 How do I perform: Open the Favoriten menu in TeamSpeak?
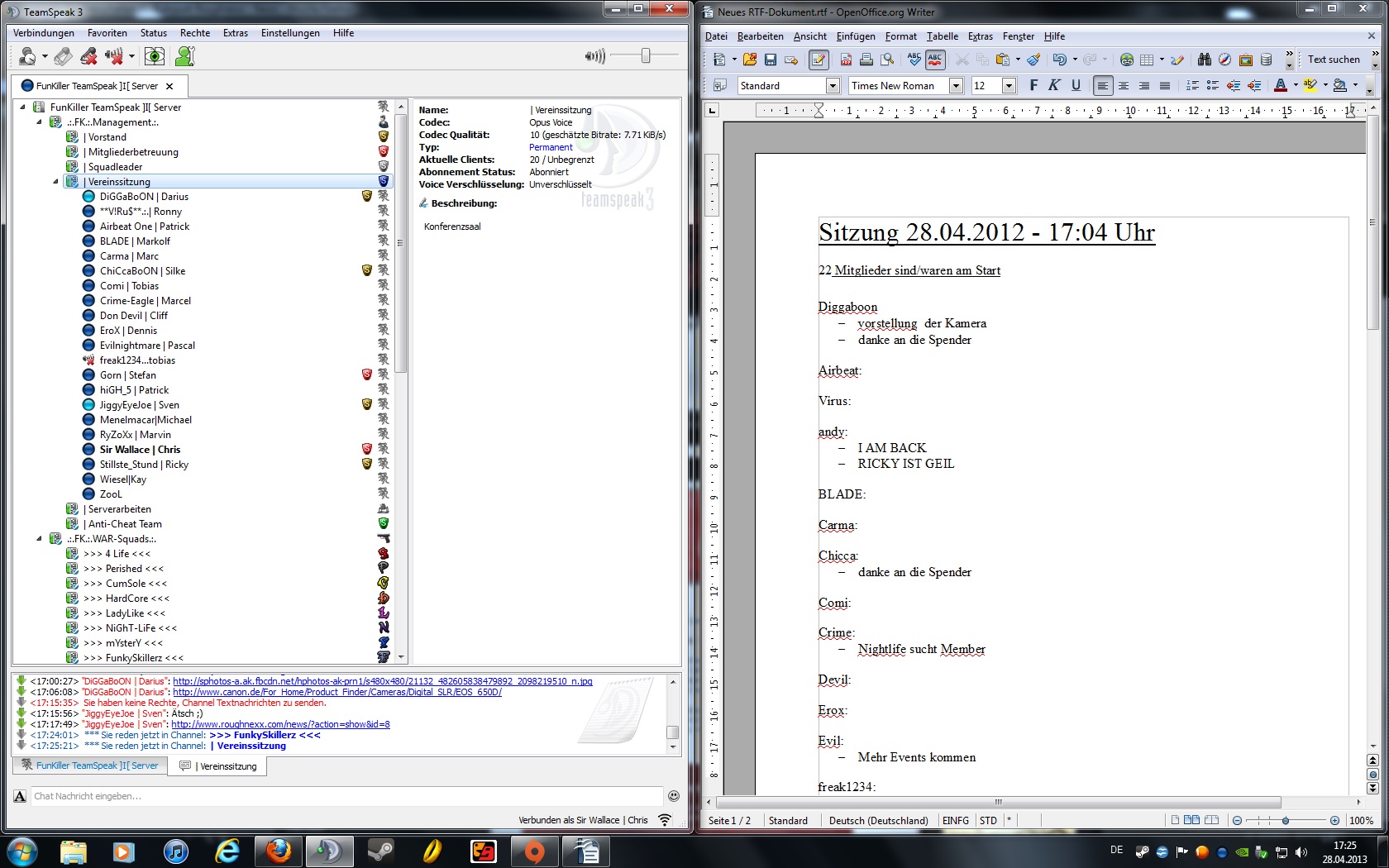coord(107,33)
